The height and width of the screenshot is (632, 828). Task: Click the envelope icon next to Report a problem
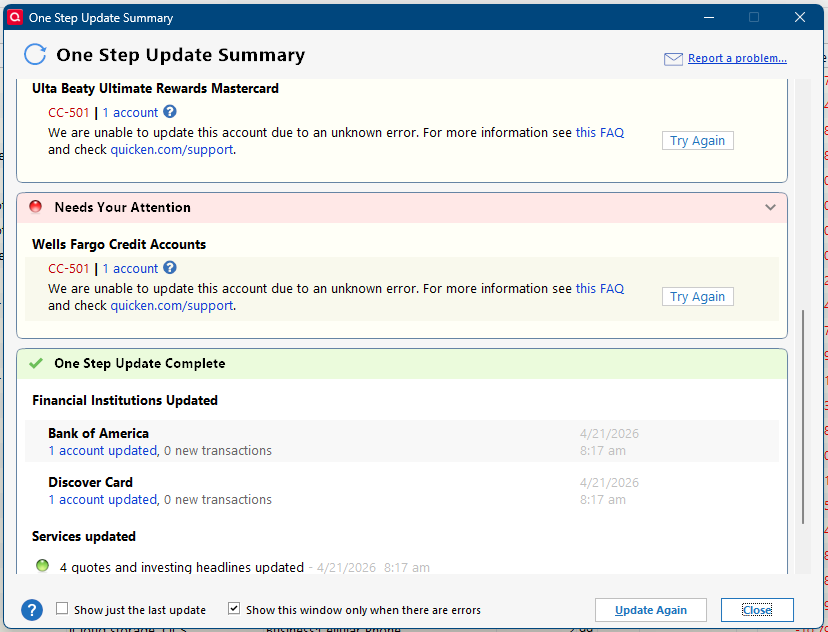click(x=673, y=59)
